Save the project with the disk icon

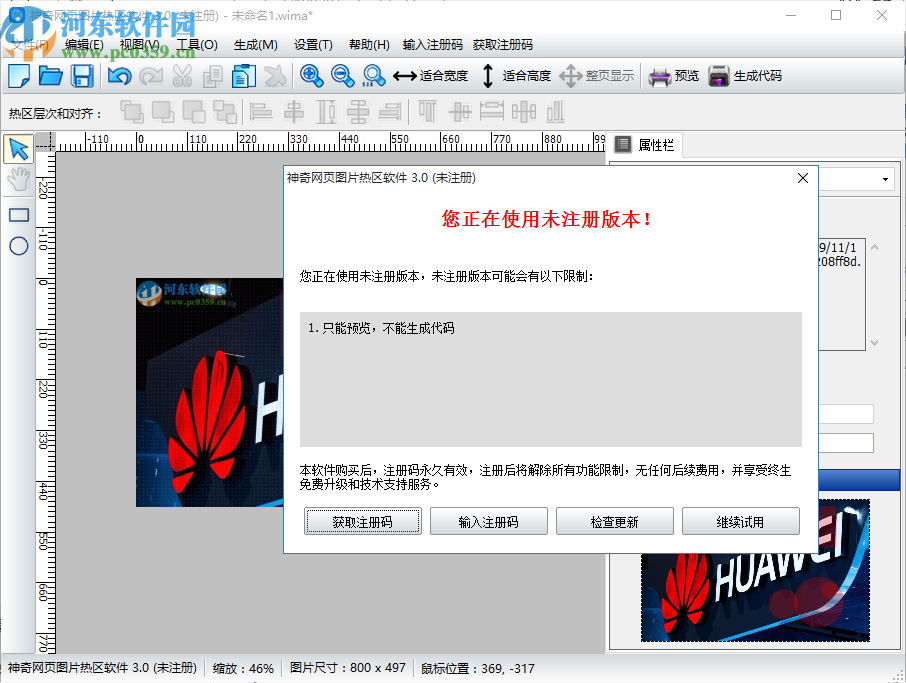tap(82, 75)
